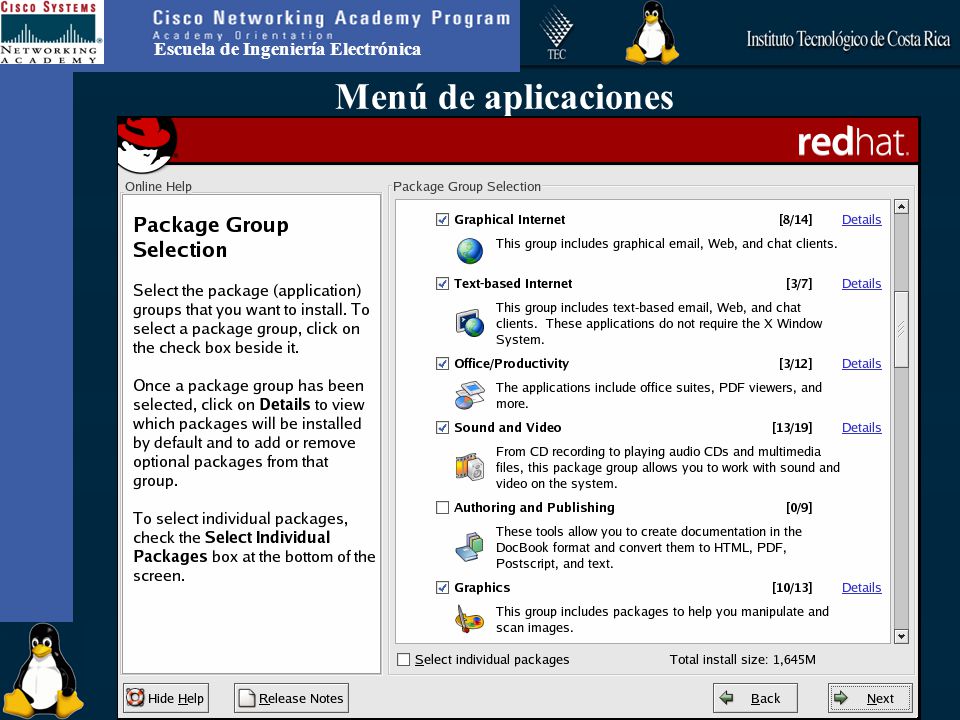The width and height of the screenshot is (960, 720).
Task: Click the large Tux penguin at the bottom left
Action: (43, 670)
